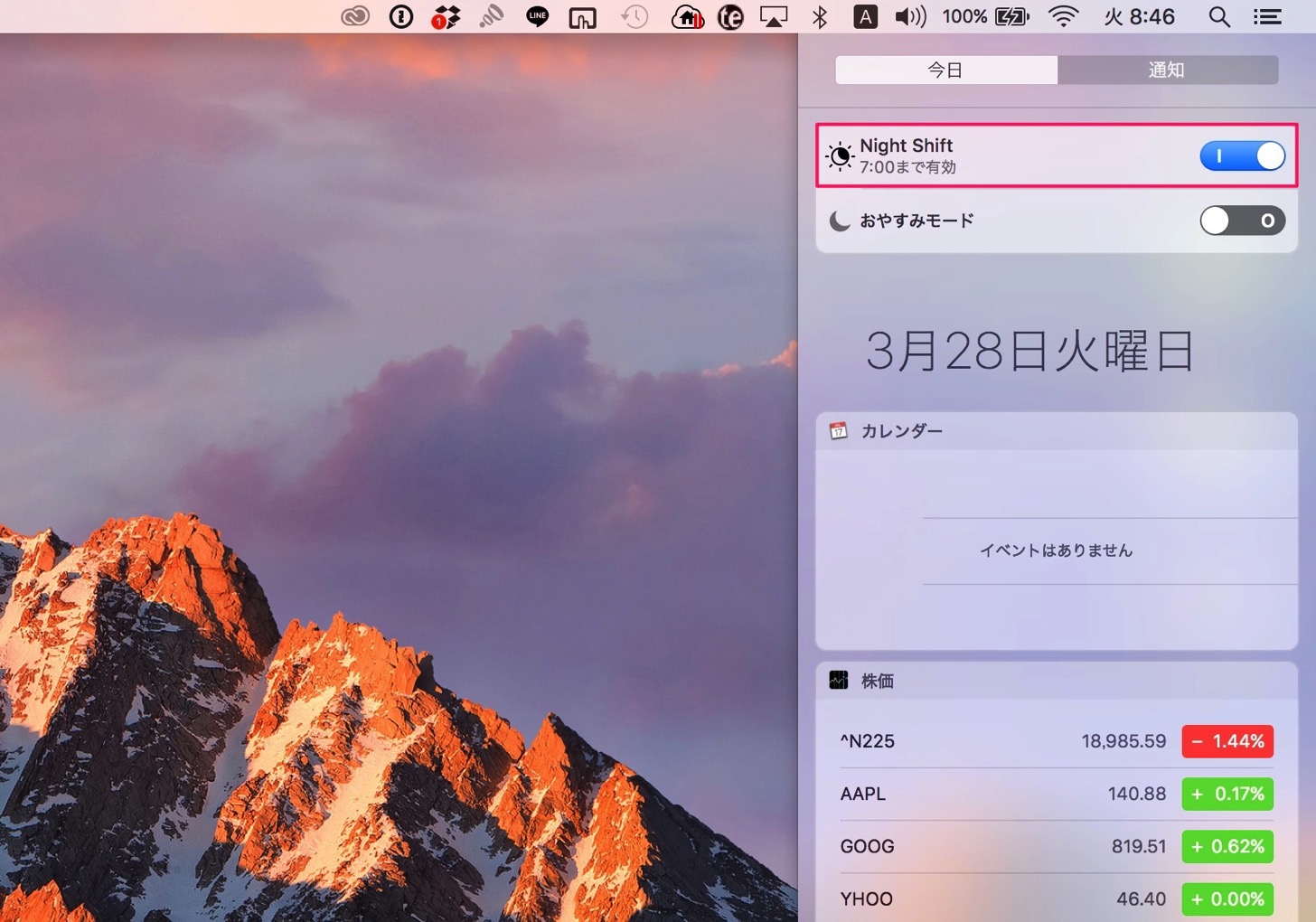This screenshot has width=1316, height=922.
Task: Open the AirPlay display menu
Action: 774,16
